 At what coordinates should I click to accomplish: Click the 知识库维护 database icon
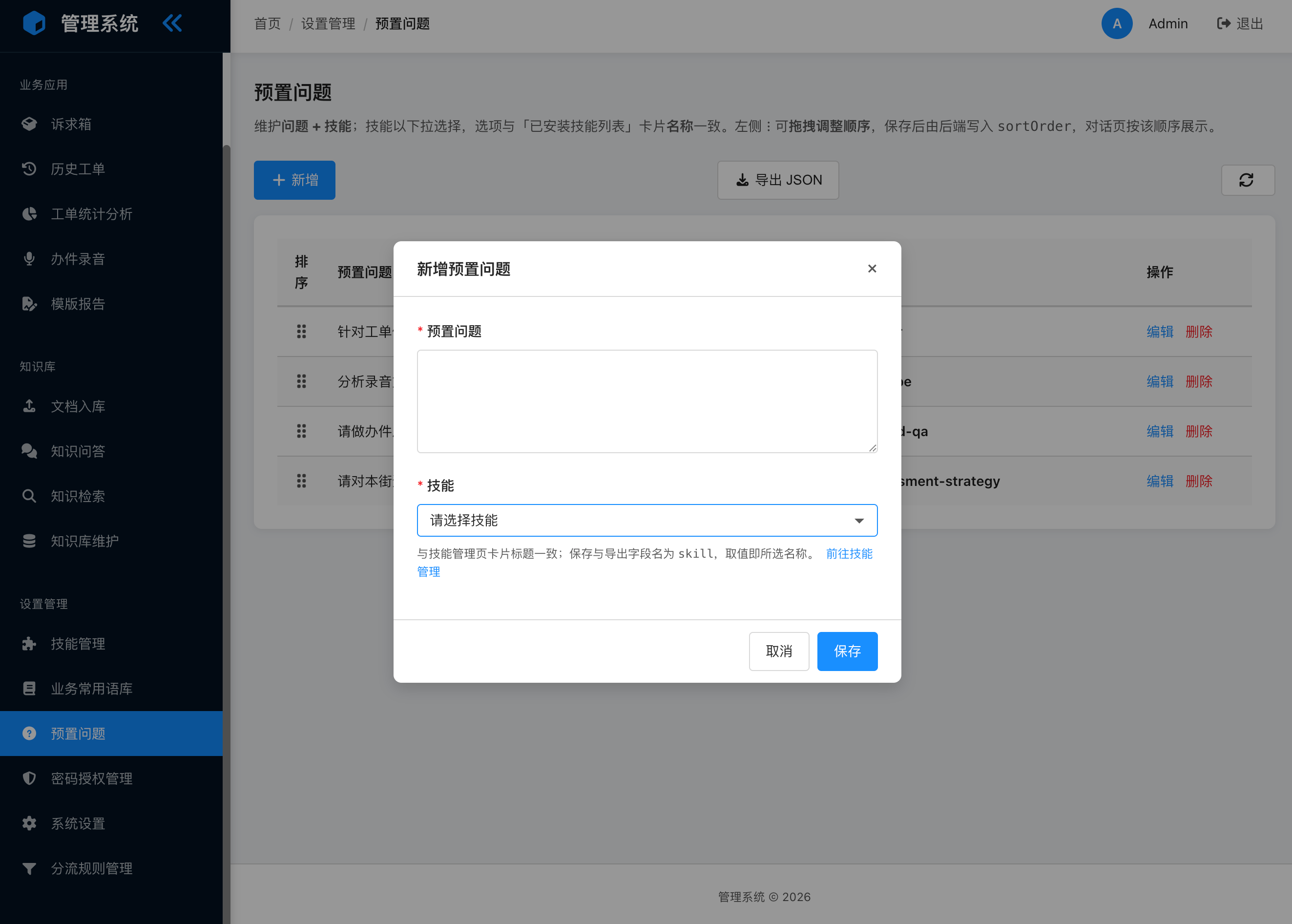click(x=29, y=541)
